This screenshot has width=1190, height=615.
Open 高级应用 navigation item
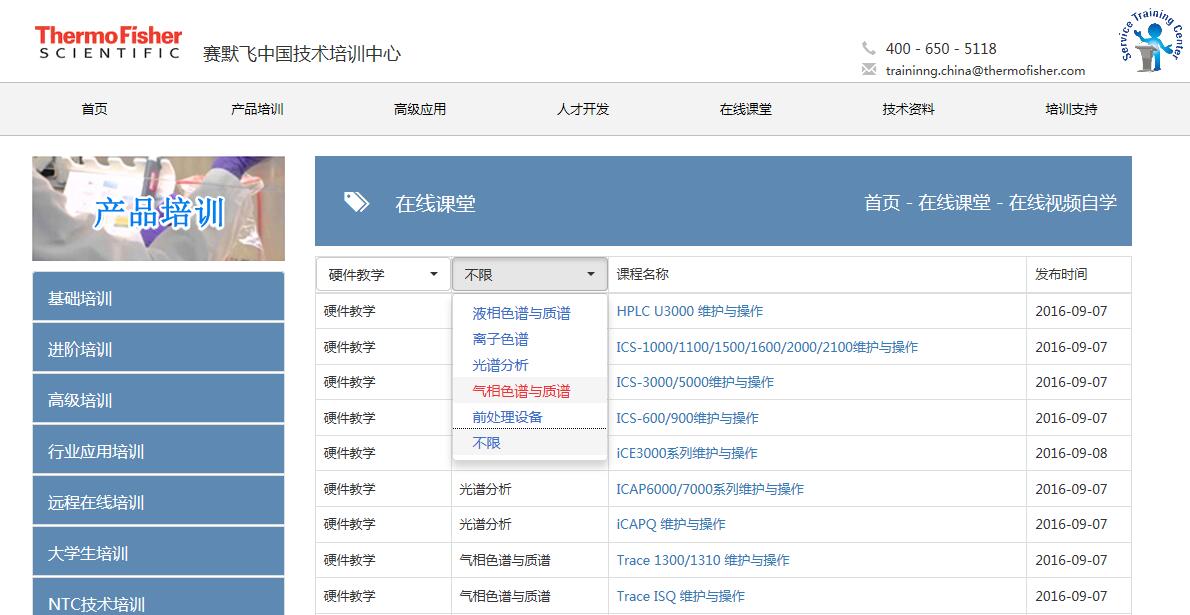[x=420, y=109]
